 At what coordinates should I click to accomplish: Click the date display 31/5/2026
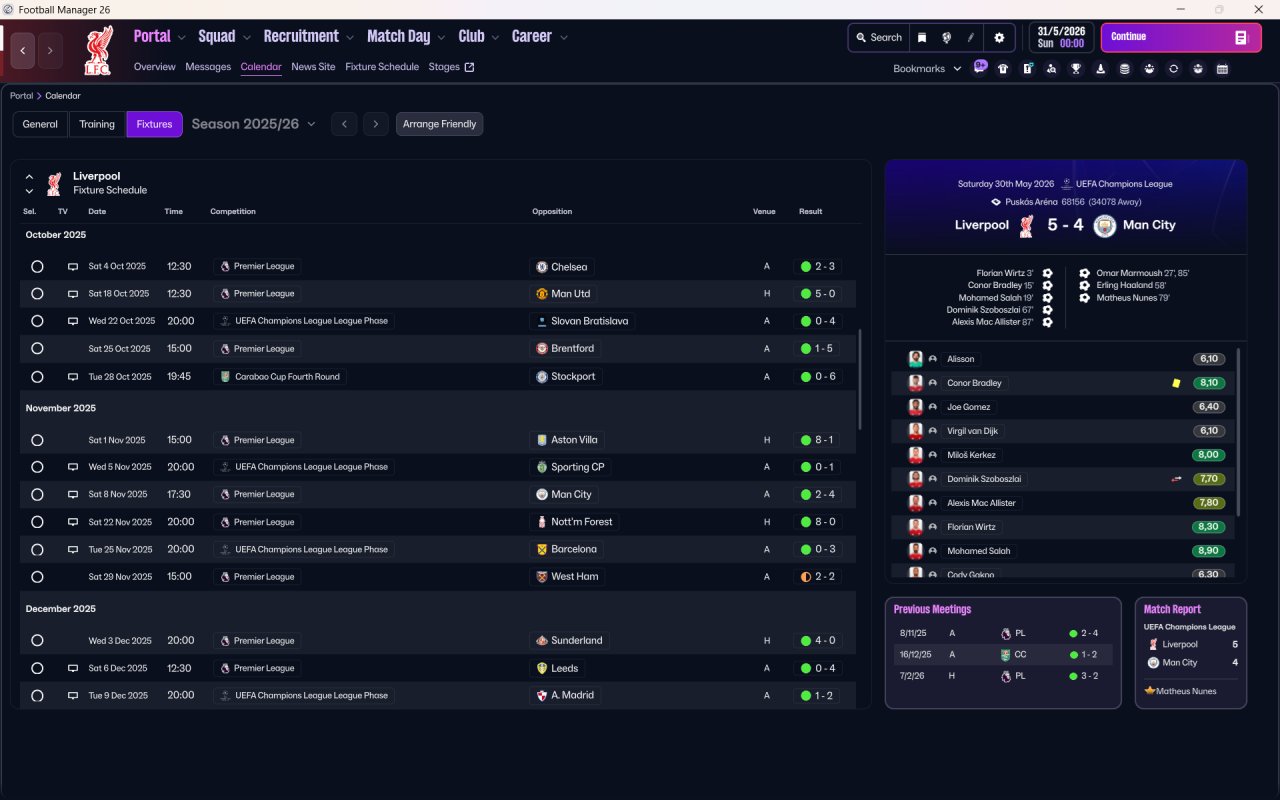[1061, 31]
